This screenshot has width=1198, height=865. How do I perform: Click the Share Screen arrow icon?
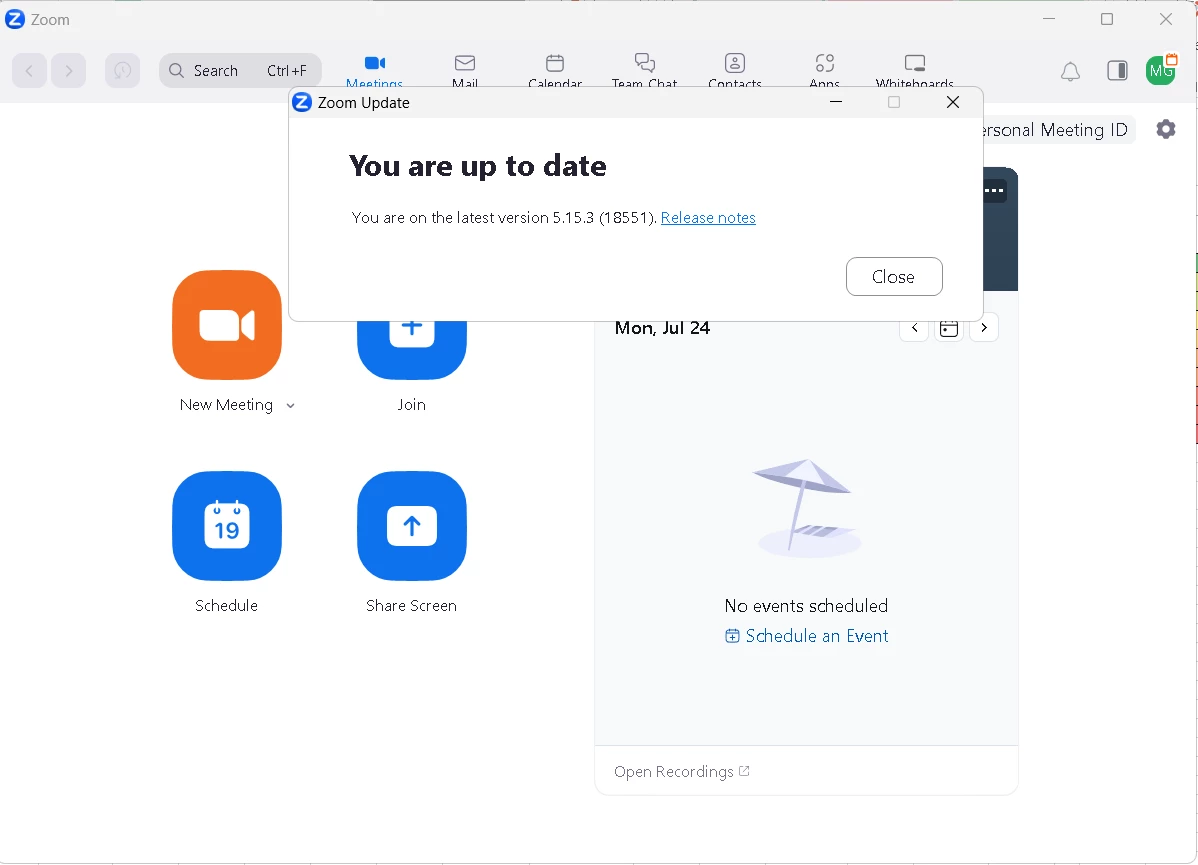point(412,526)
